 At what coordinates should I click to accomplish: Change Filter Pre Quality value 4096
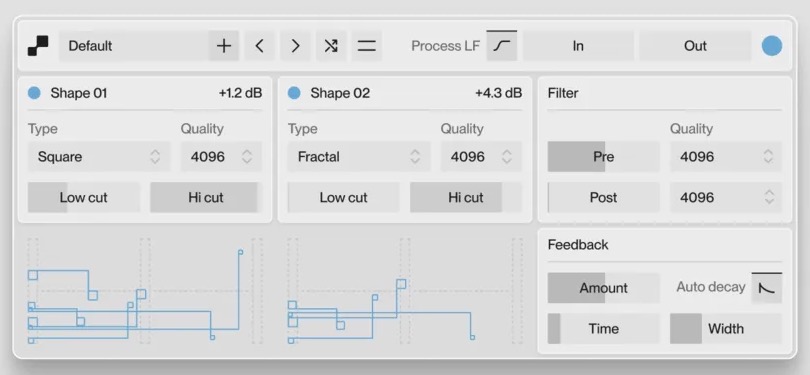tap(726, 157)
